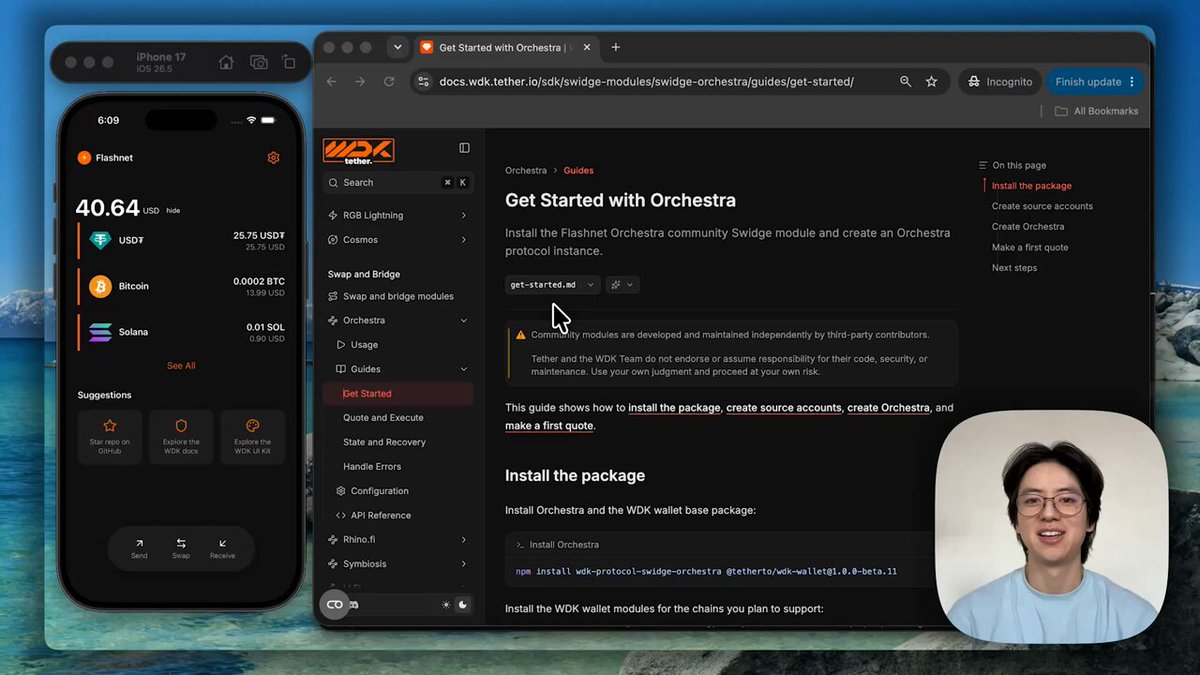1200x675 pixels.
Task: Jump to Create Orchestra on this page
Action: pyautogui.click(x=1028, y=227)
